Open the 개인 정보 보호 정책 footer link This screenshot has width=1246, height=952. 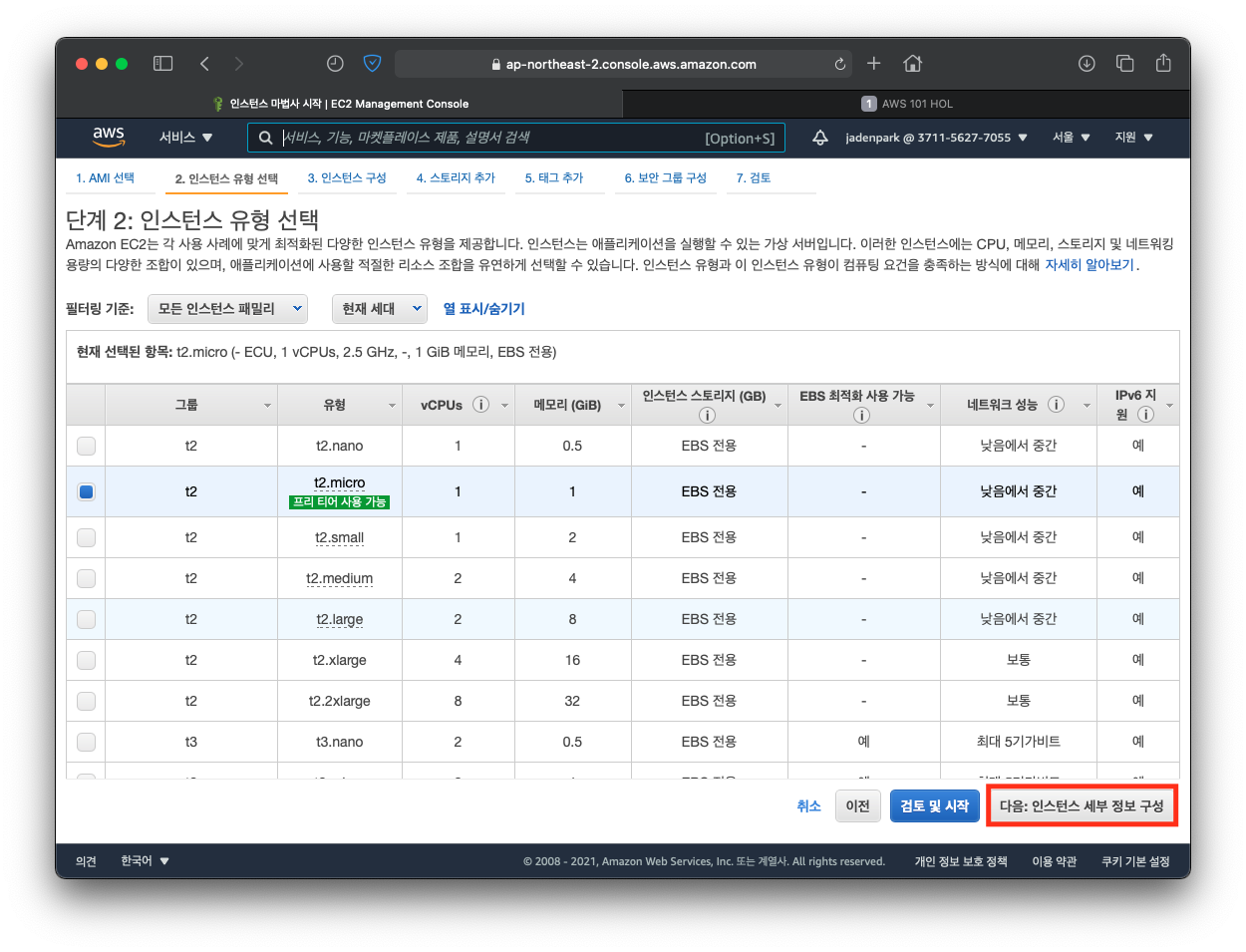(x=961, y=861)
